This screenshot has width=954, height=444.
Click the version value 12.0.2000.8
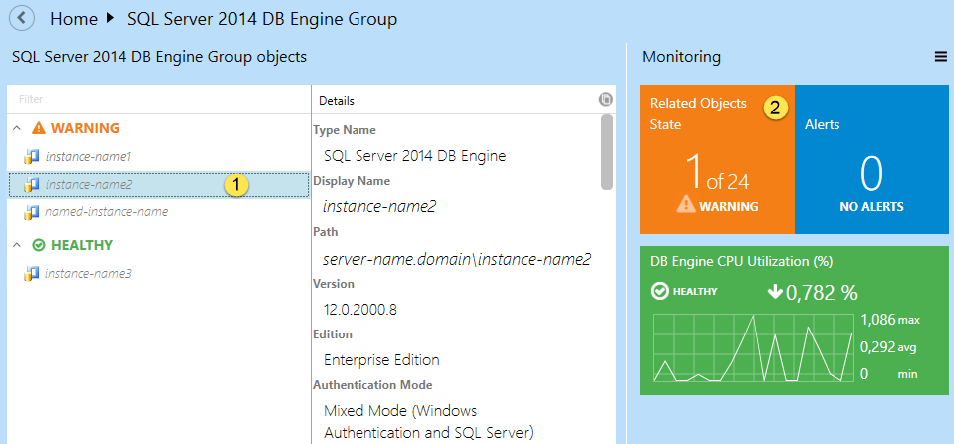click(x=361, y=310)
